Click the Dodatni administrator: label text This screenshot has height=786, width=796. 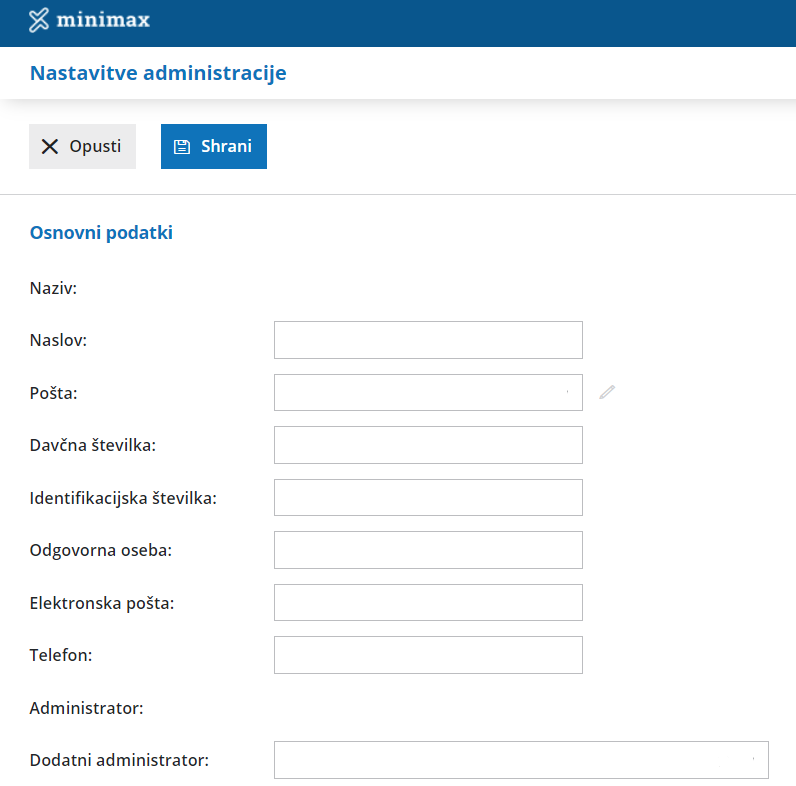[x=119, y=760]
